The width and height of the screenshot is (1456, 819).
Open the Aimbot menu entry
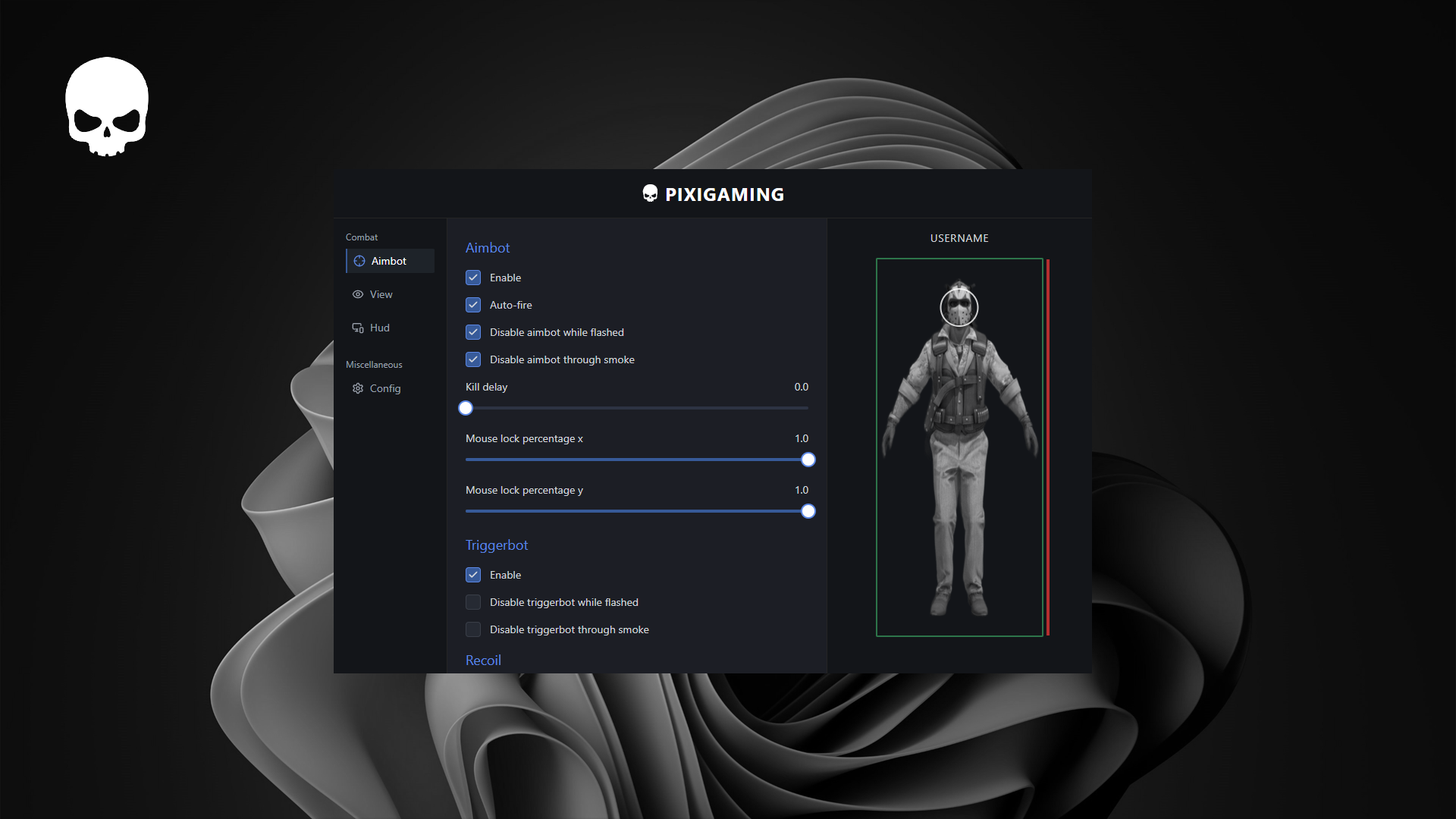pyautogui.click(x=391, y=261)
